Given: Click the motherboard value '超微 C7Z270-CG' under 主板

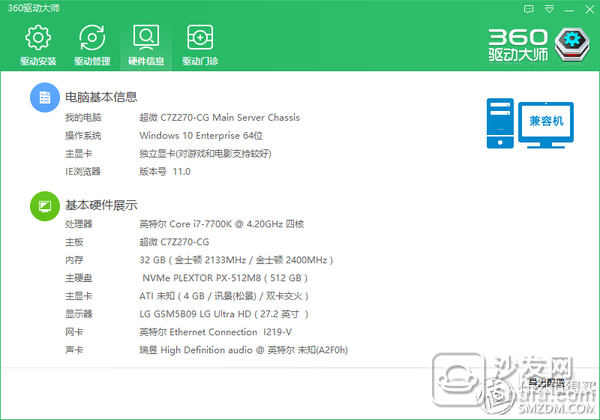Looking at the screenshot, I should 174,242.
